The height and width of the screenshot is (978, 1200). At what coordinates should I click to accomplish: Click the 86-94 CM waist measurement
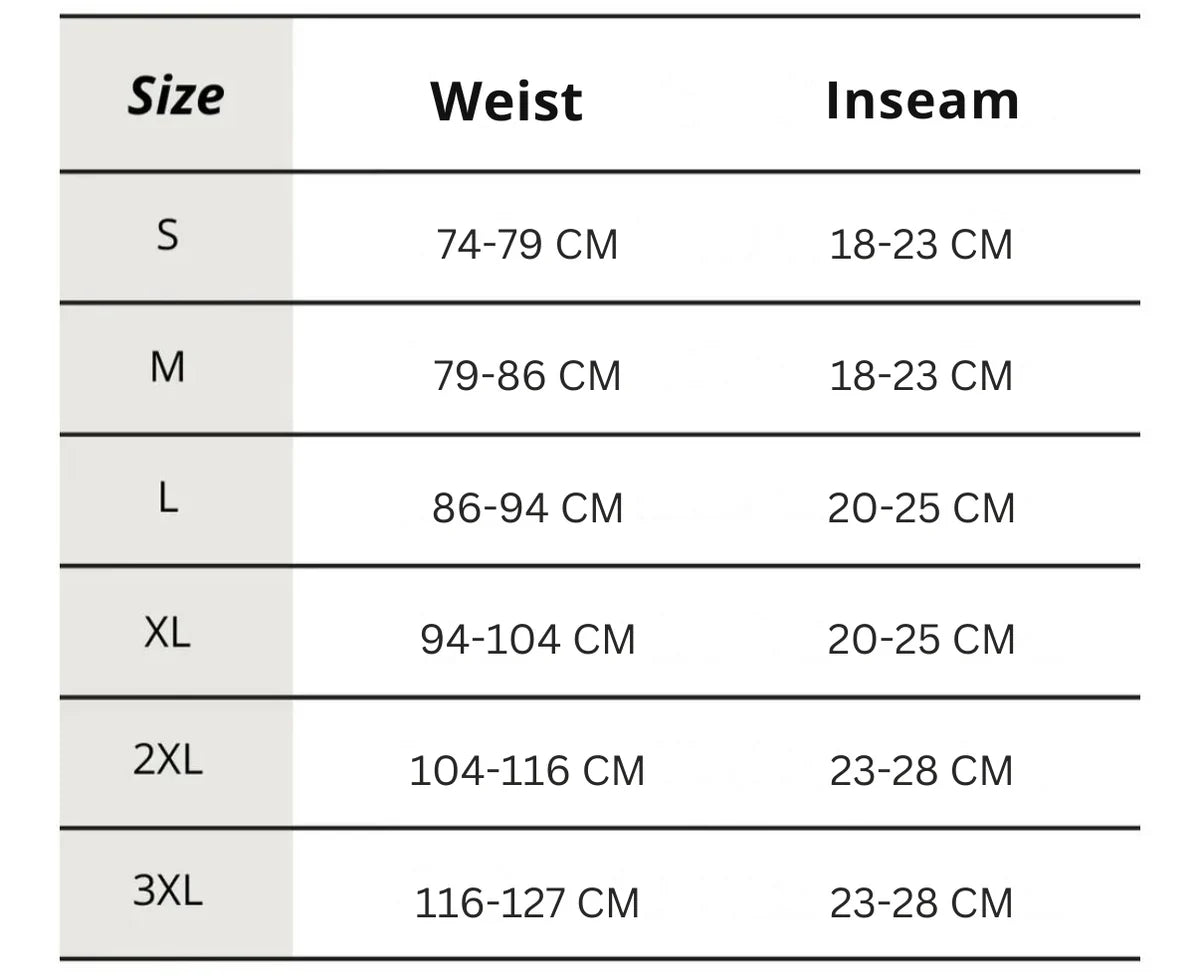[527, 508]
